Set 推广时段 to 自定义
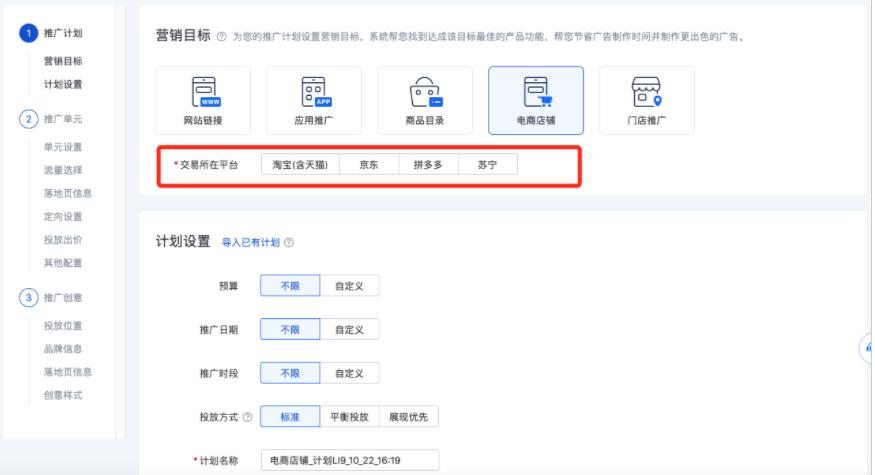Image resolution: width=875 pixels, height=475 pixels. click(x=349, y=373)
